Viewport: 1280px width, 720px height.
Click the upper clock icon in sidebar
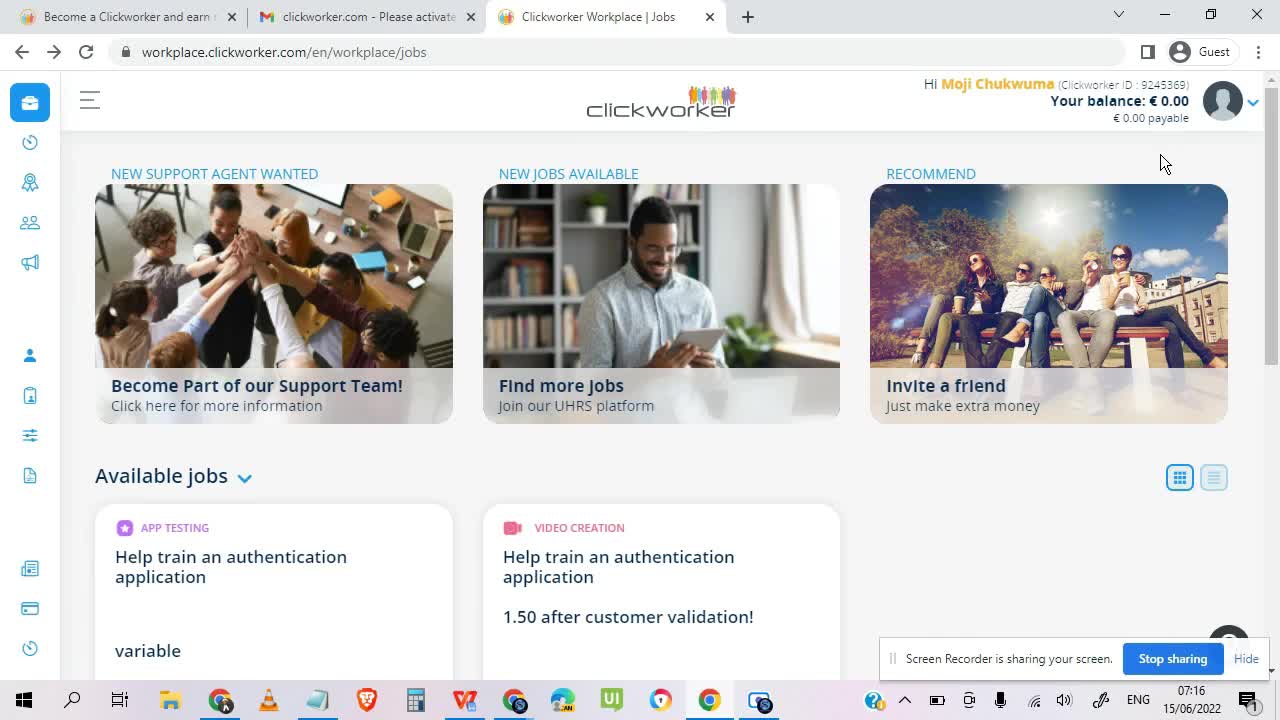(30, 143)
